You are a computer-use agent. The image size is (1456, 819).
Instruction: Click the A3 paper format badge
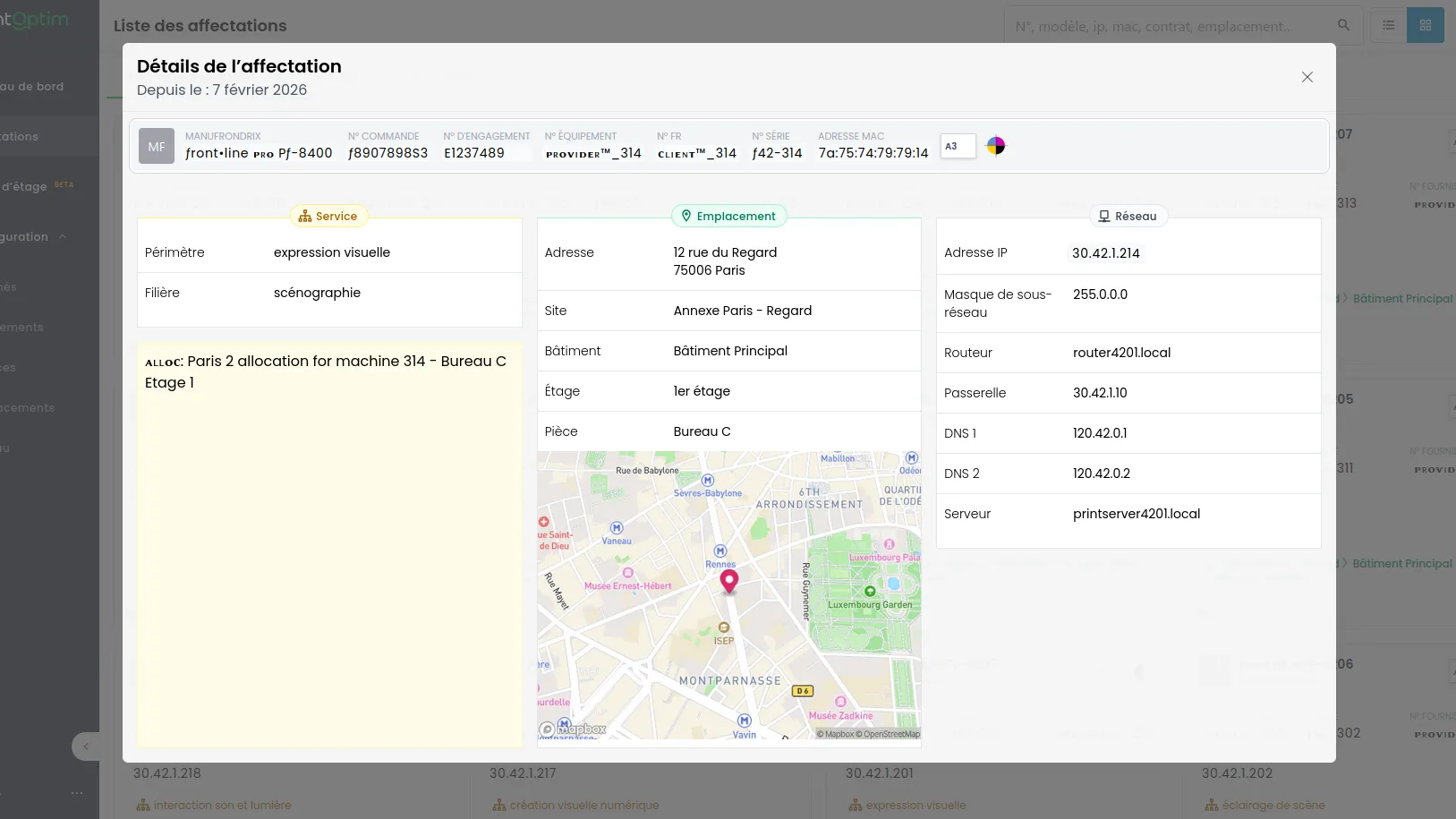click(x=957, y=146)
